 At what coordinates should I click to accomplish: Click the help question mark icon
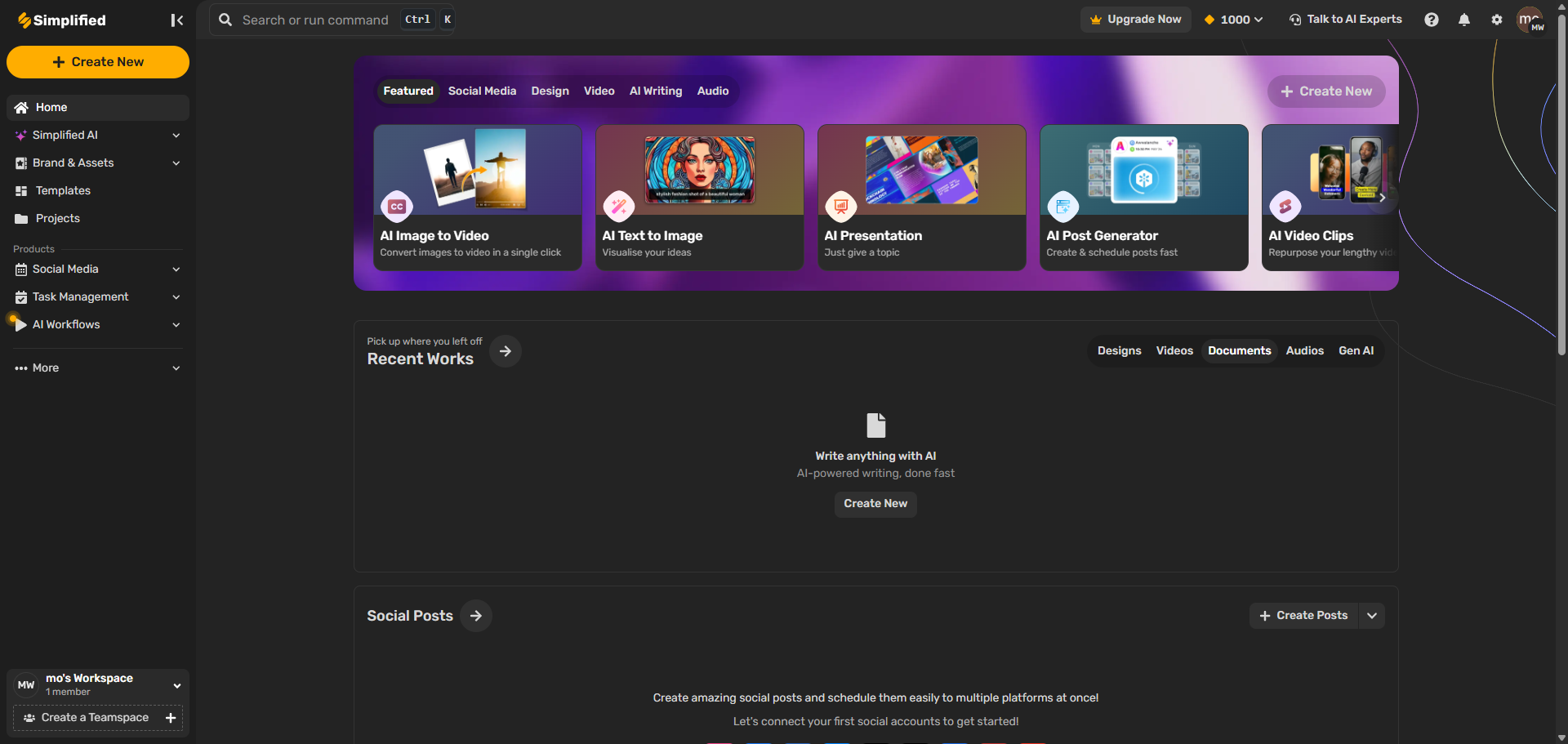click(x=1431, y=20)
